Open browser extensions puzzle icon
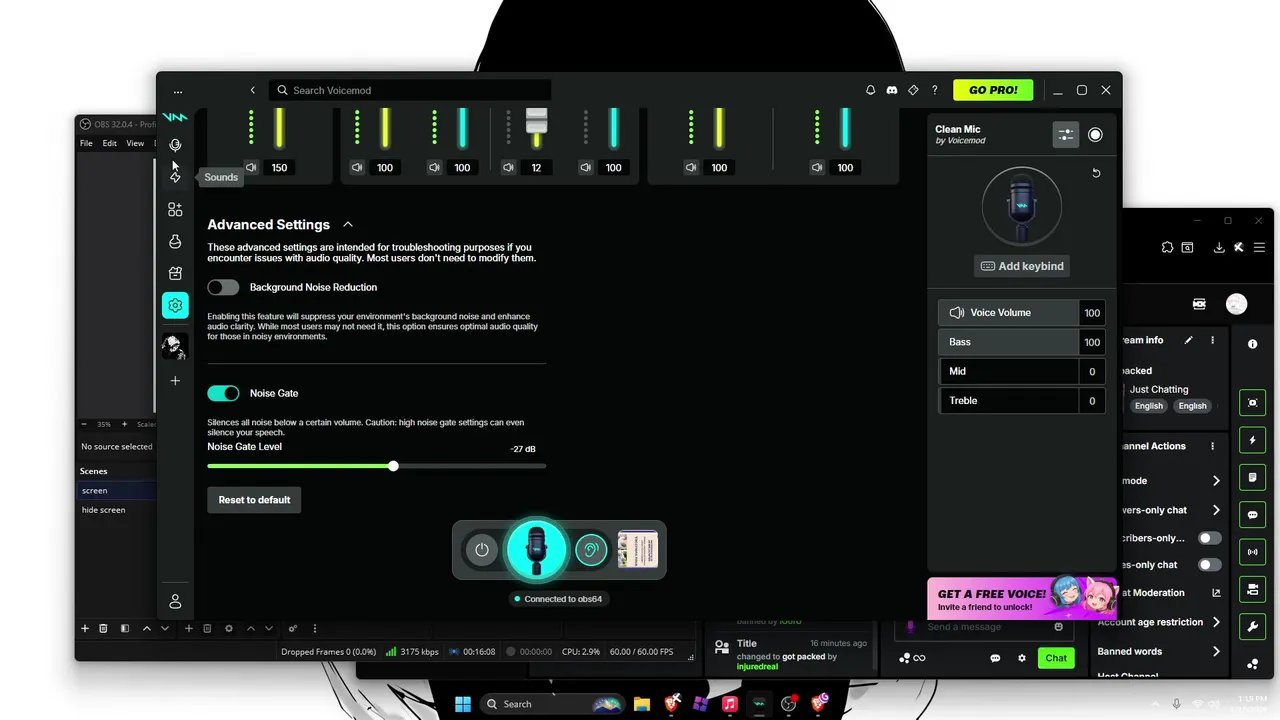 1167,247
